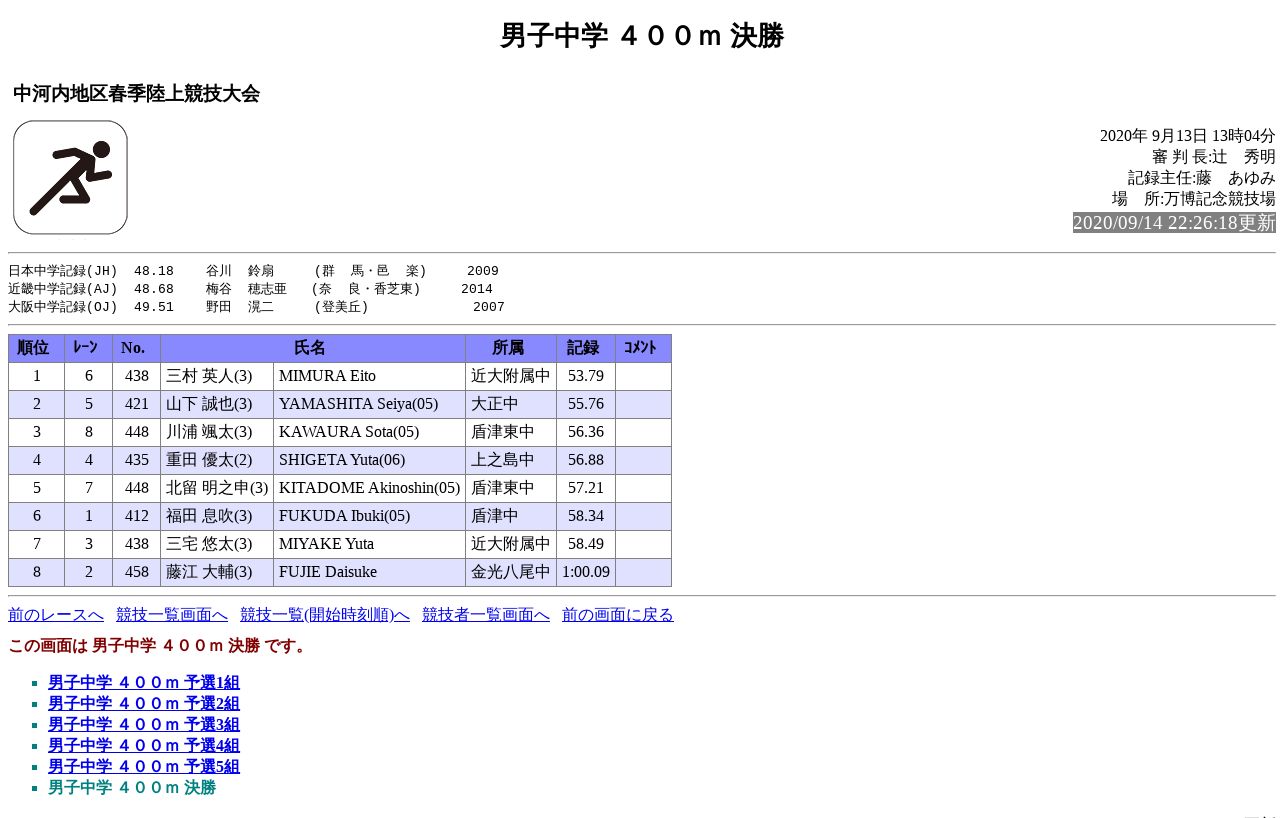Viewport: 1284px width, 818px height.
Task: Select FUKUDA Ibuki(05) cell
Action: pyautogui.click(x=369, y=516)
